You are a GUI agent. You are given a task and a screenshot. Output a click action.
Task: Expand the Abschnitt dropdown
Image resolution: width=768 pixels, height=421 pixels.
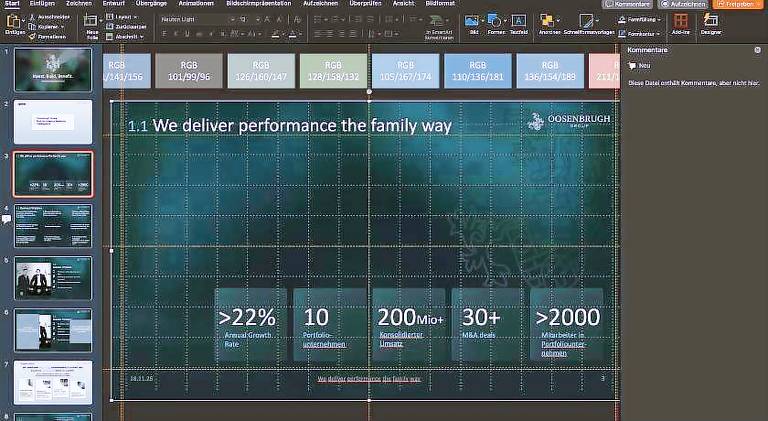125,37
